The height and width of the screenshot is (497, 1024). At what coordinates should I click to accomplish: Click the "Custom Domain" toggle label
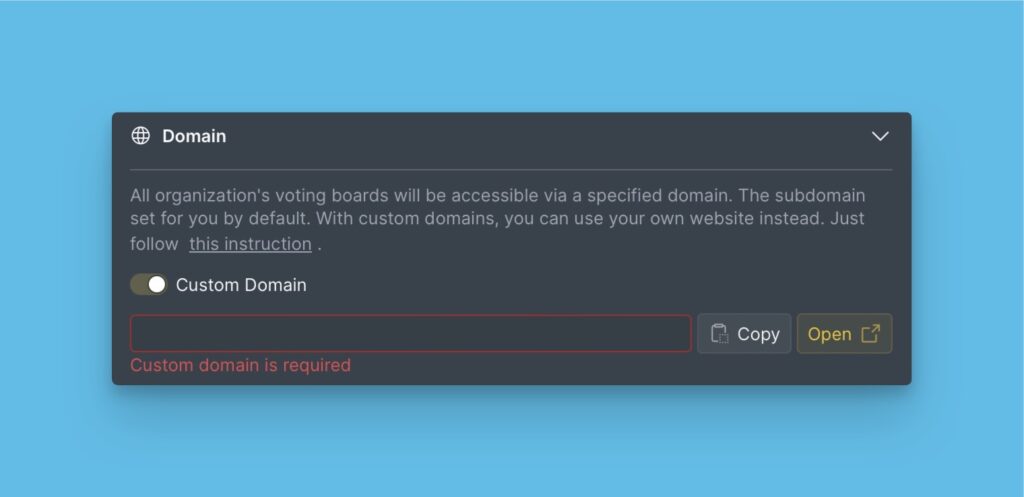coord(241,285)
